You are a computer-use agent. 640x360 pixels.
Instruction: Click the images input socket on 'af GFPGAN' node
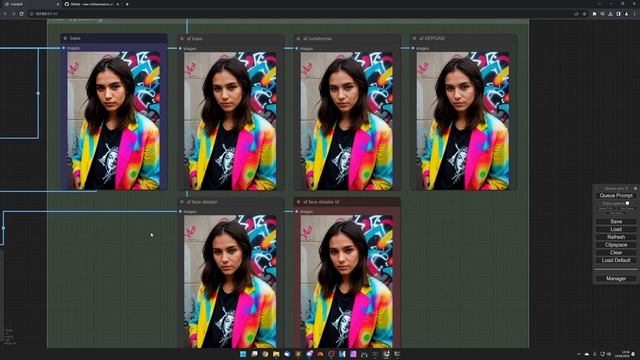(413, 48)
